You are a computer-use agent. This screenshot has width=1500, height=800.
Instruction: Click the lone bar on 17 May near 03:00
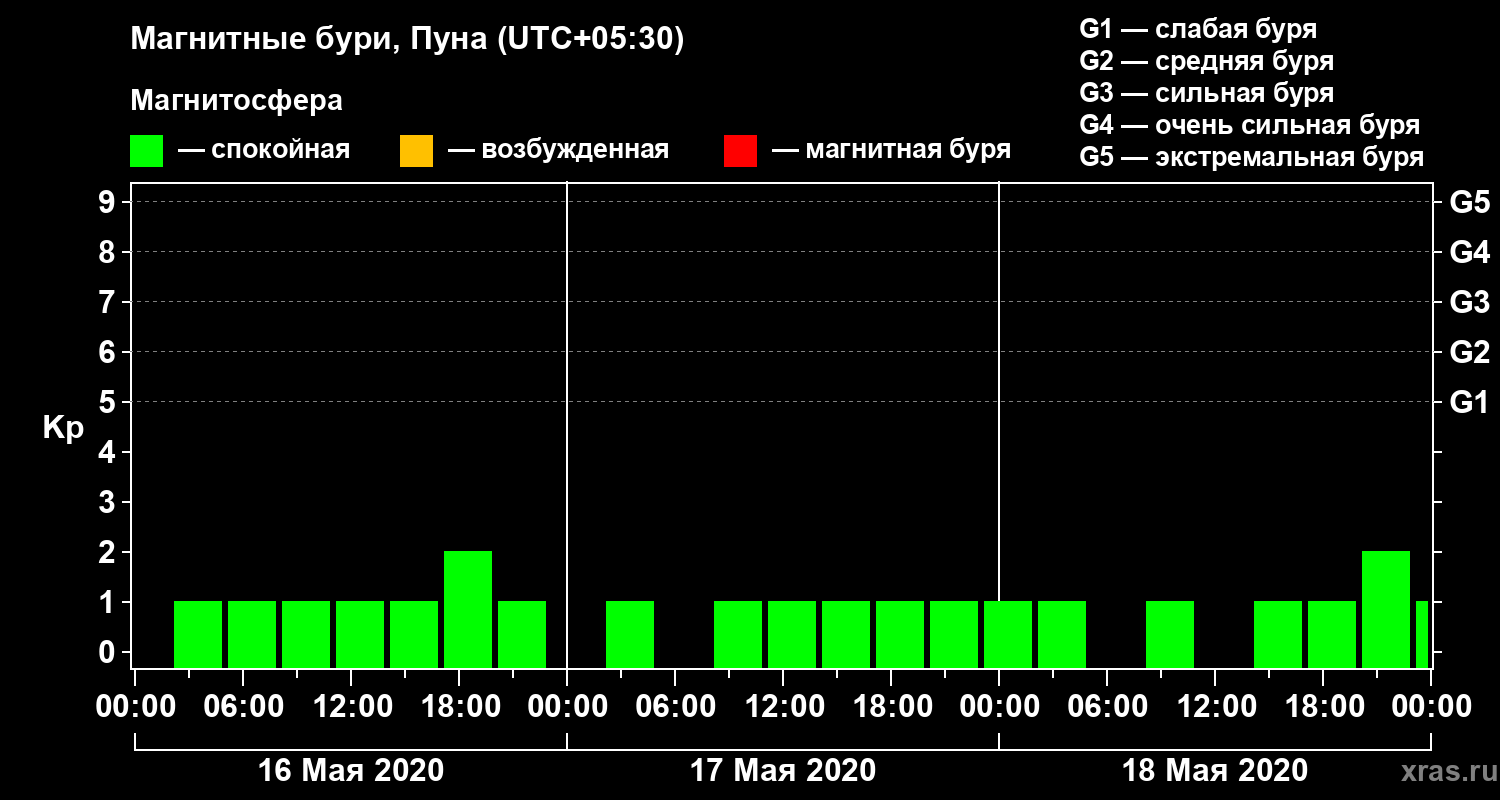click(x=630, y=634)
